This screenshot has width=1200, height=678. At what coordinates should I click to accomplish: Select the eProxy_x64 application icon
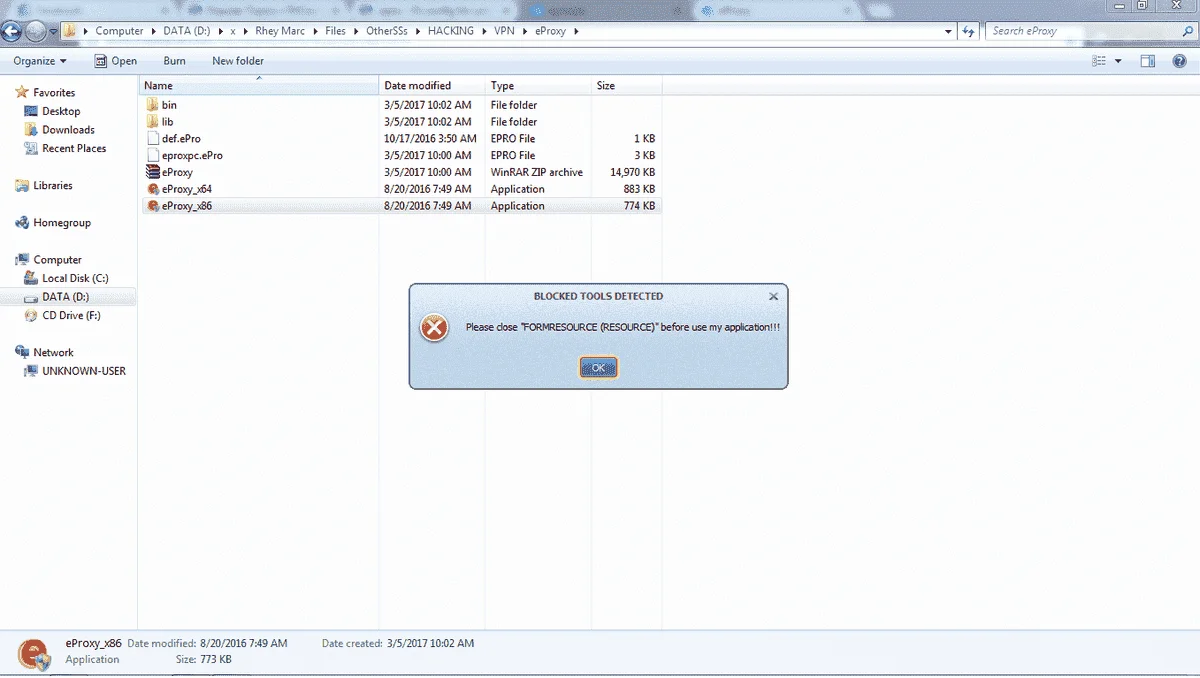tap(152, 189)
